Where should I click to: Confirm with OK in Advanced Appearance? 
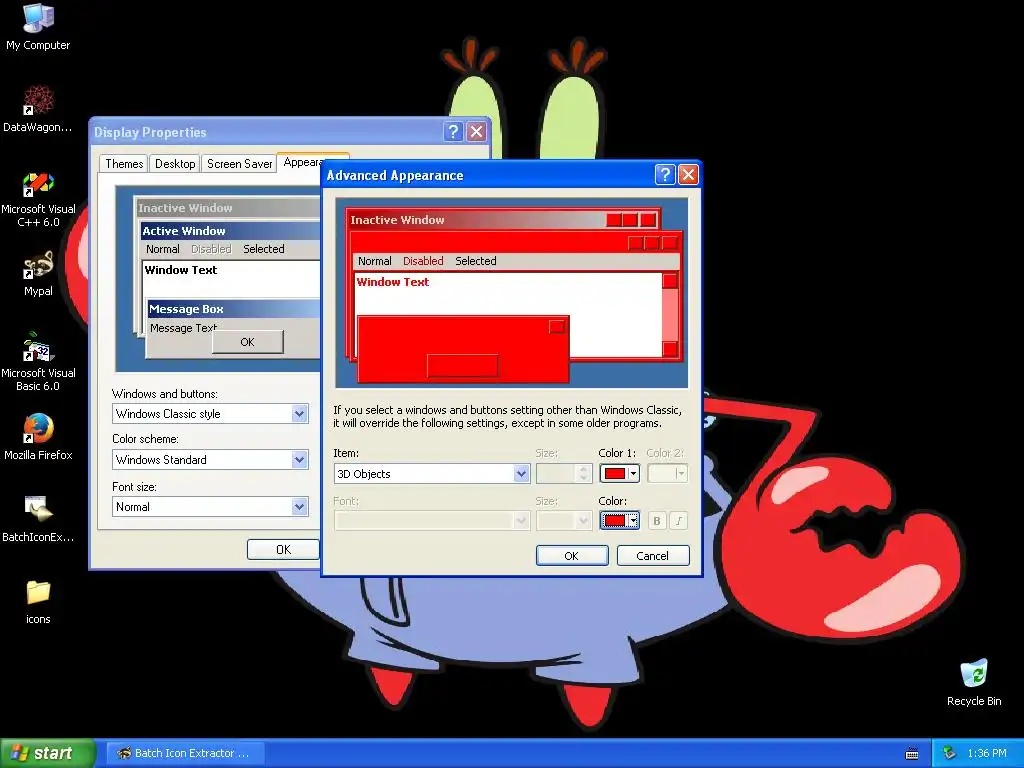pos(571,556)
